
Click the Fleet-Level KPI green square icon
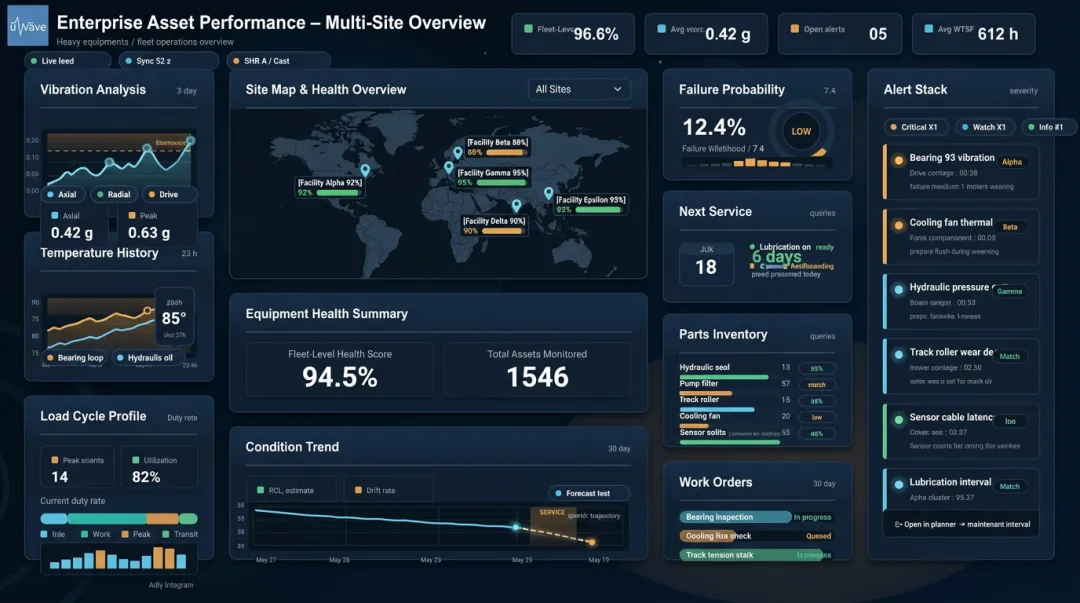click(528, 29)
